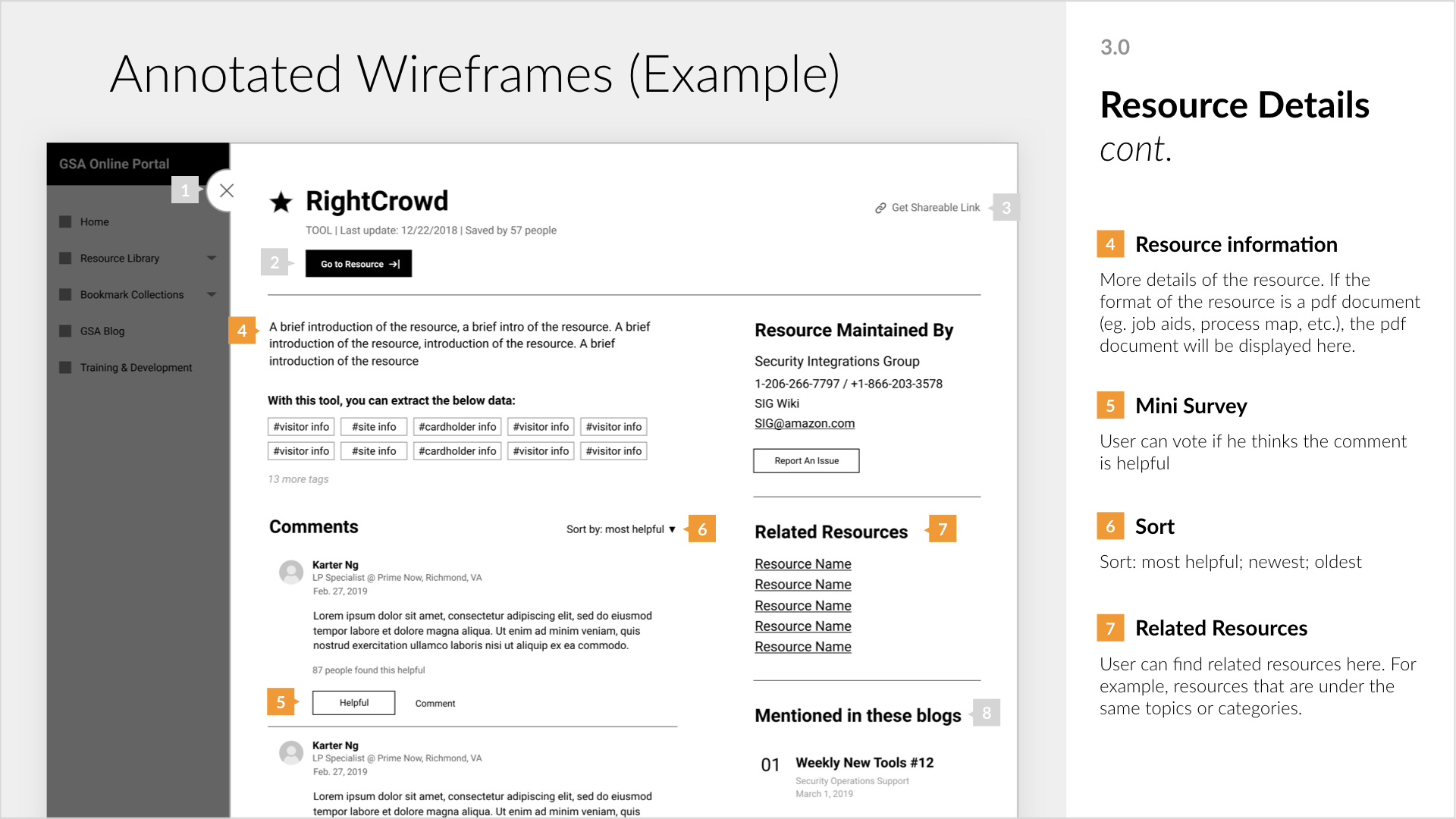Click the 87 people found this helpful text
The height and width of the screenshot is (819, 1456).
click(x=369, y=670)
